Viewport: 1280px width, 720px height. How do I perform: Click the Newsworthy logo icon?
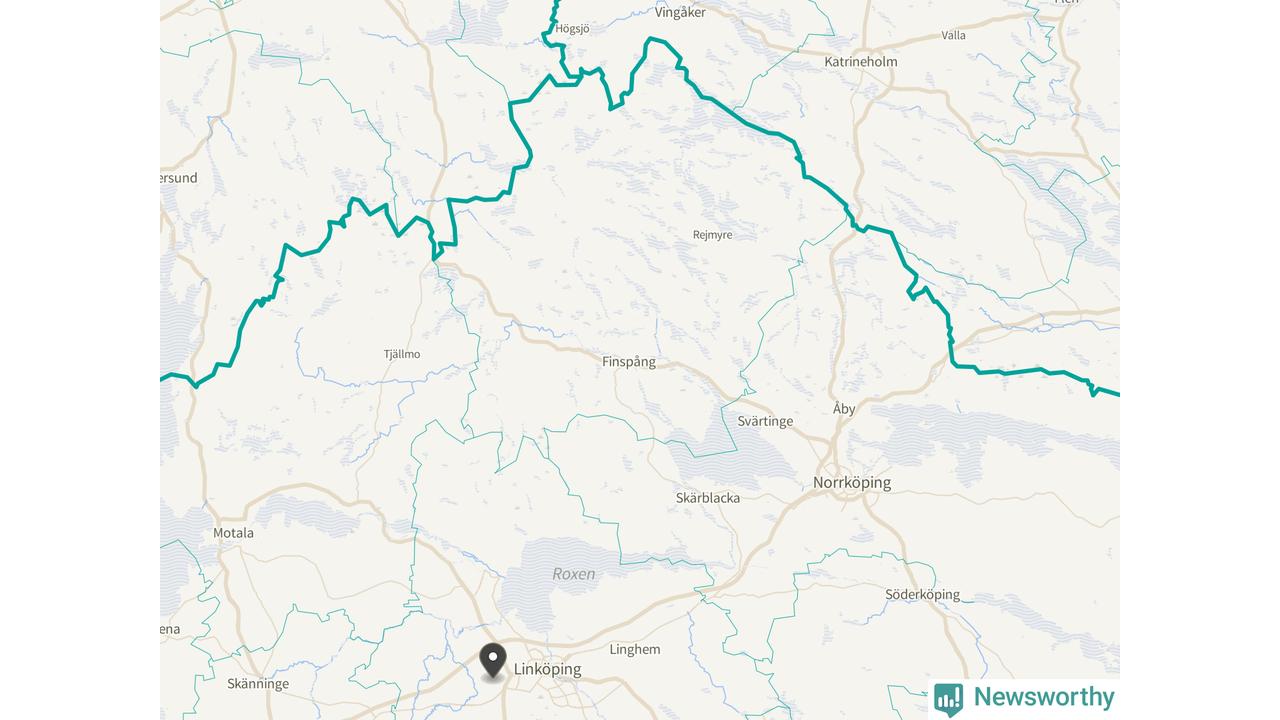point(948,699)
